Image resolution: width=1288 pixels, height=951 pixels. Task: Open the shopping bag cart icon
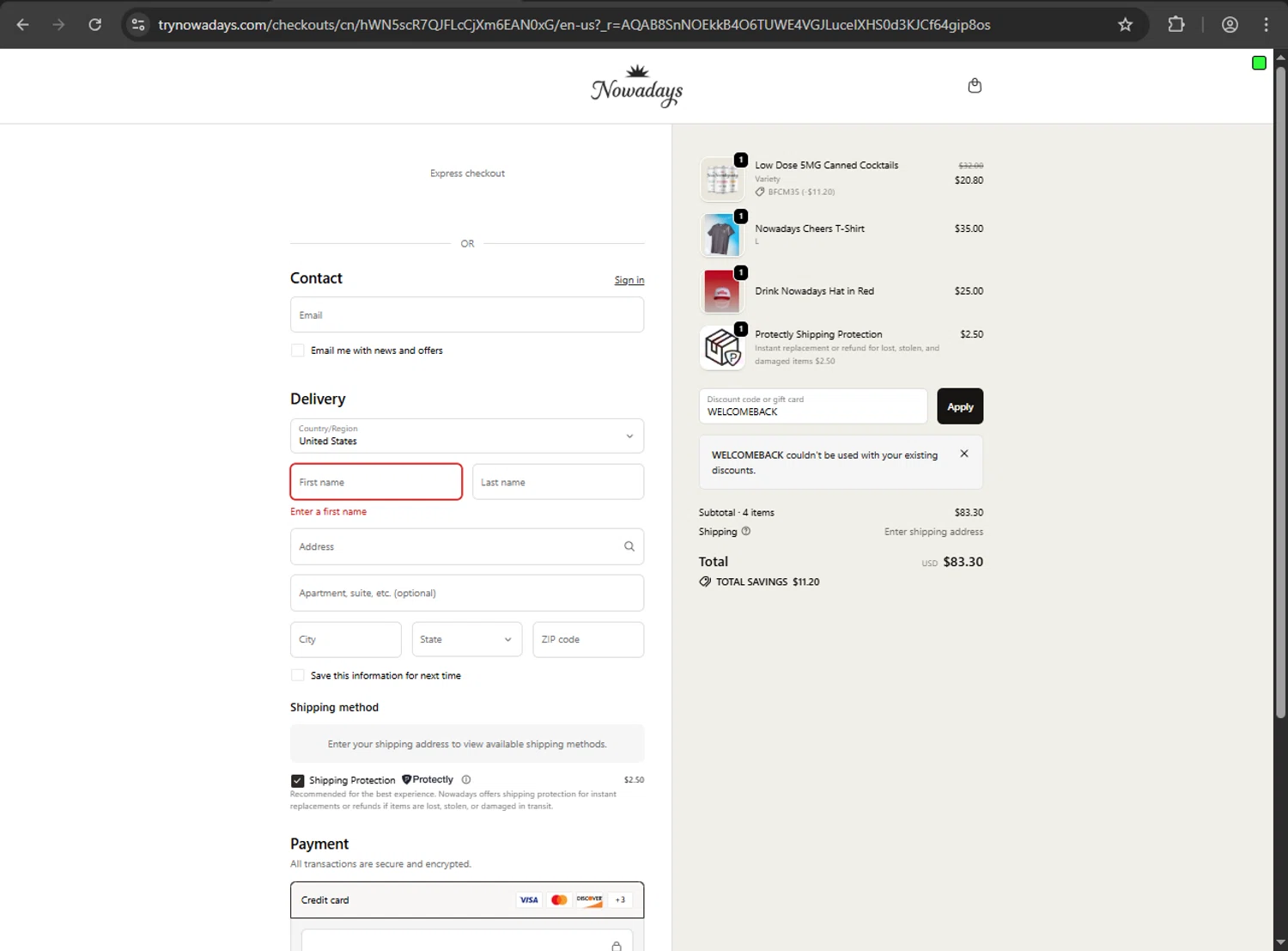tap(975, 86)
